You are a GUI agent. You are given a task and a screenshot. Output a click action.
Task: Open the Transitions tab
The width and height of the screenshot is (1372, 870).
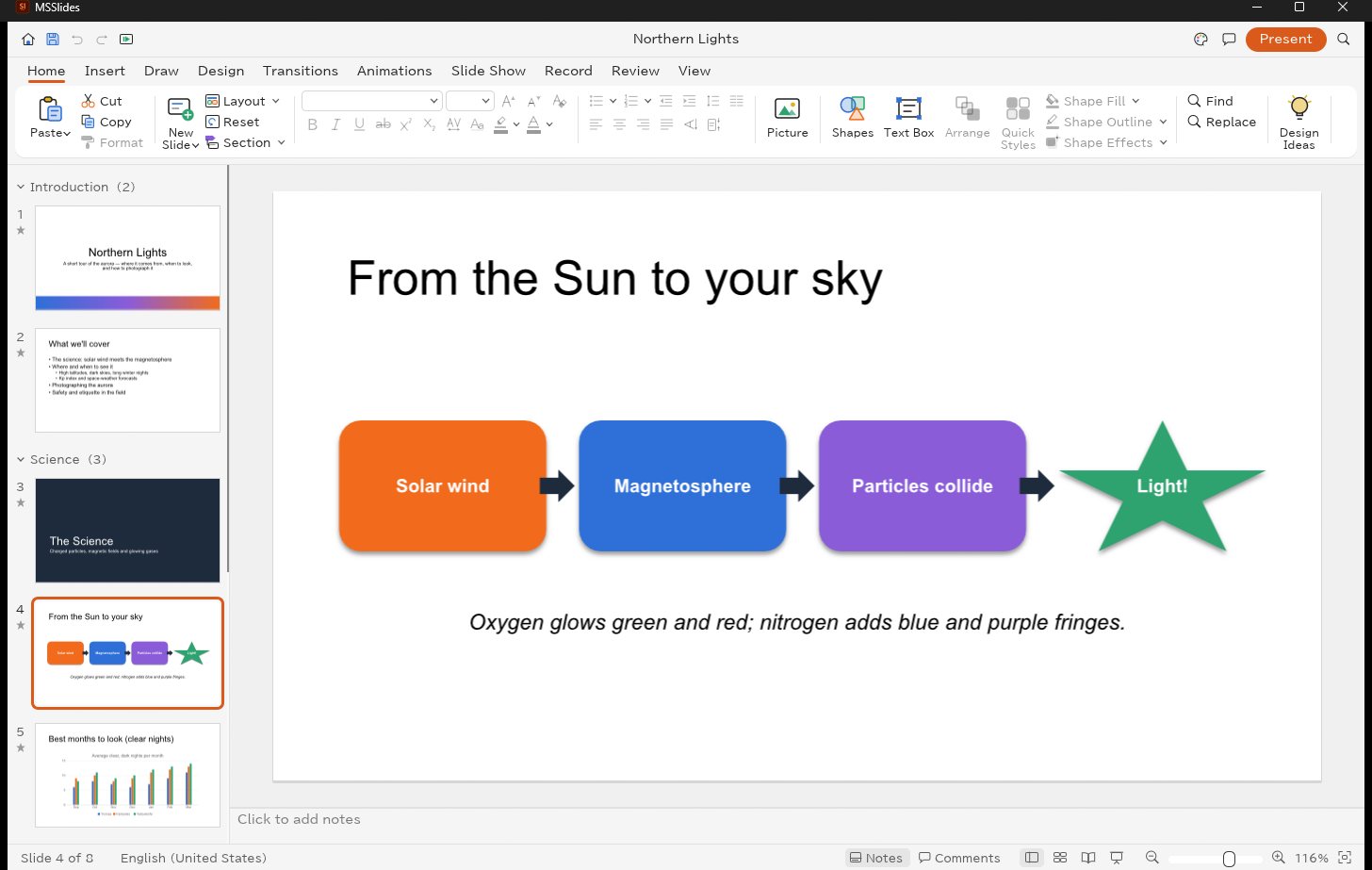pyautogui.click(x=301, y=71)
